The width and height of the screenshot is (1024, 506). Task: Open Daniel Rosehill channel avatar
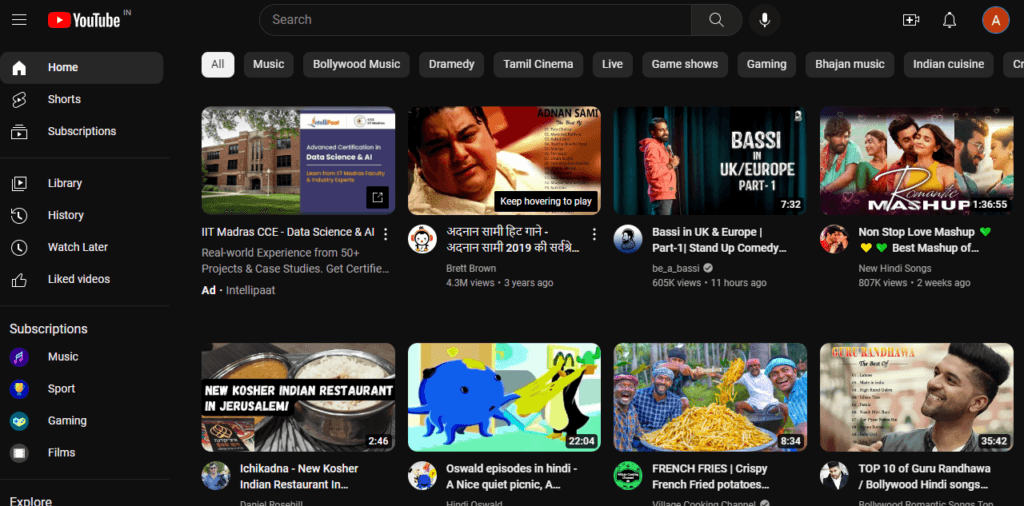pos(216,475)
